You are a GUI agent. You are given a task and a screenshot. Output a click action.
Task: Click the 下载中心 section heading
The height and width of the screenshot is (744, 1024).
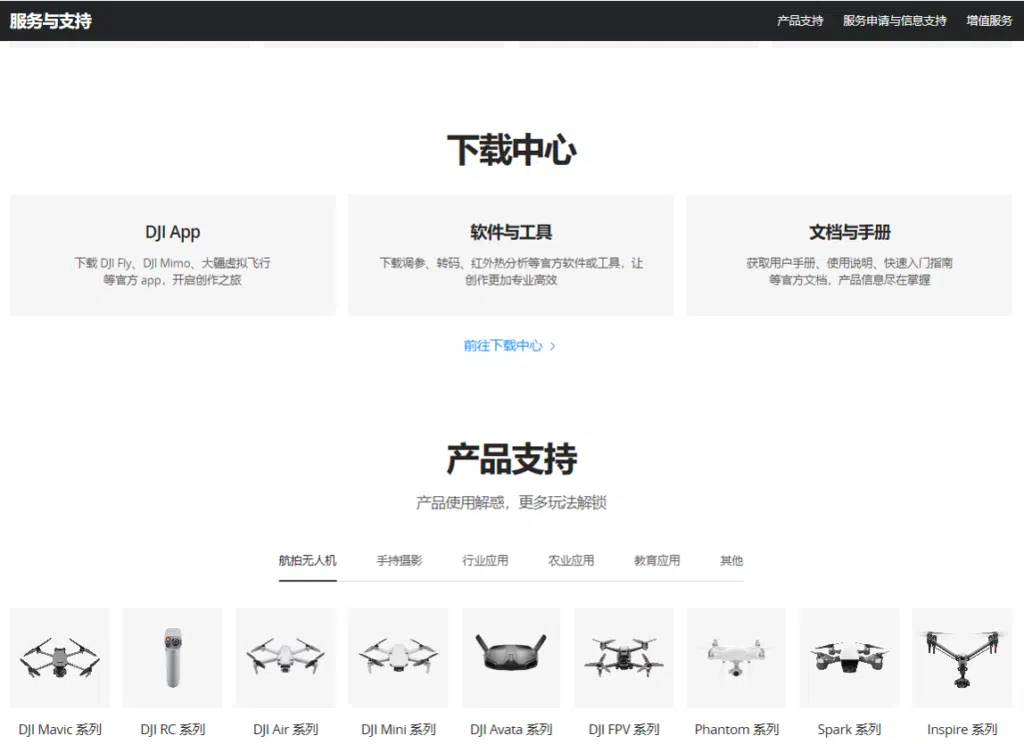511,150
